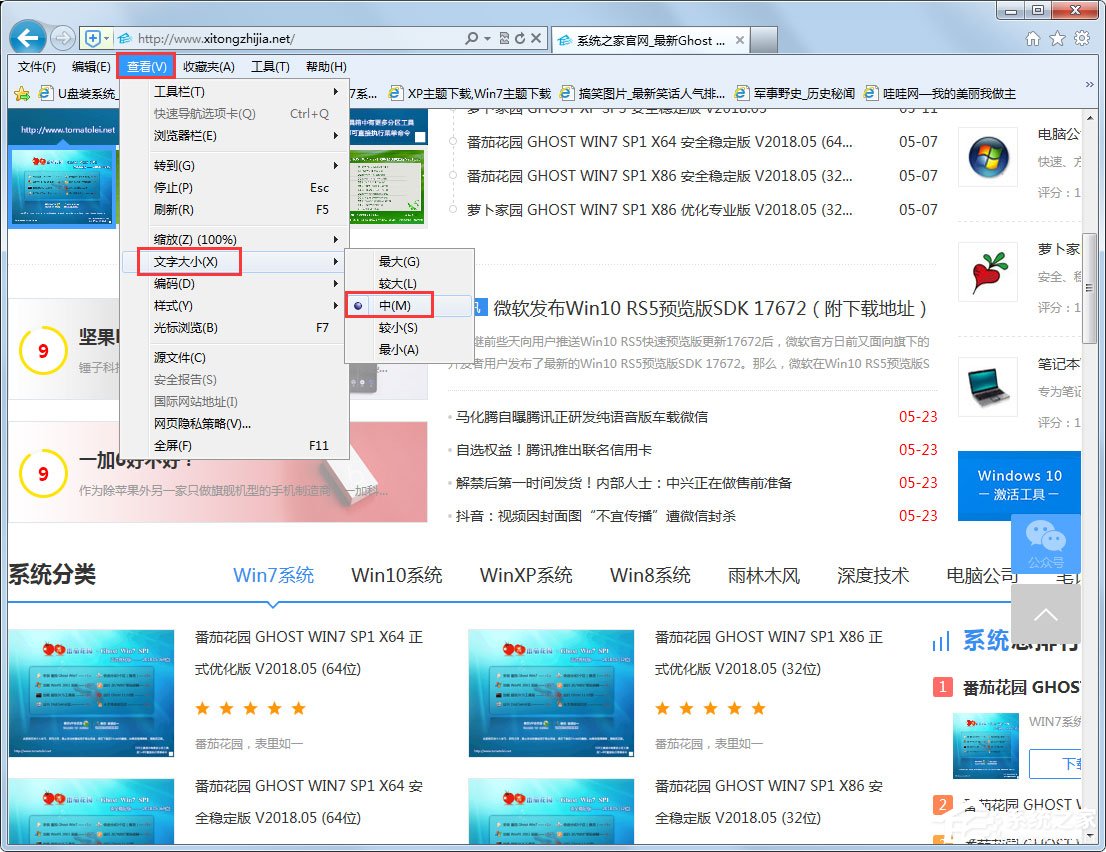Select the 最小(A) text size option

tap(398, 348)
